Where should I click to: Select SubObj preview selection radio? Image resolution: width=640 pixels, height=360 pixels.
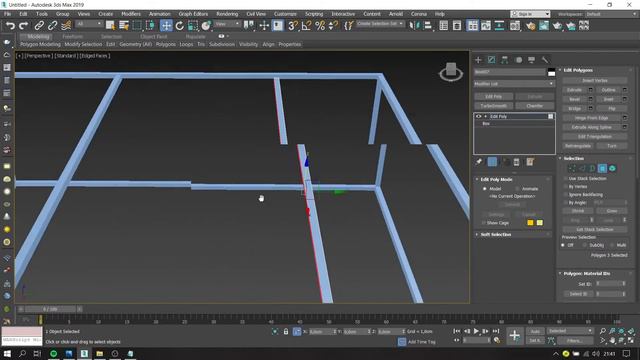point(584,245)
